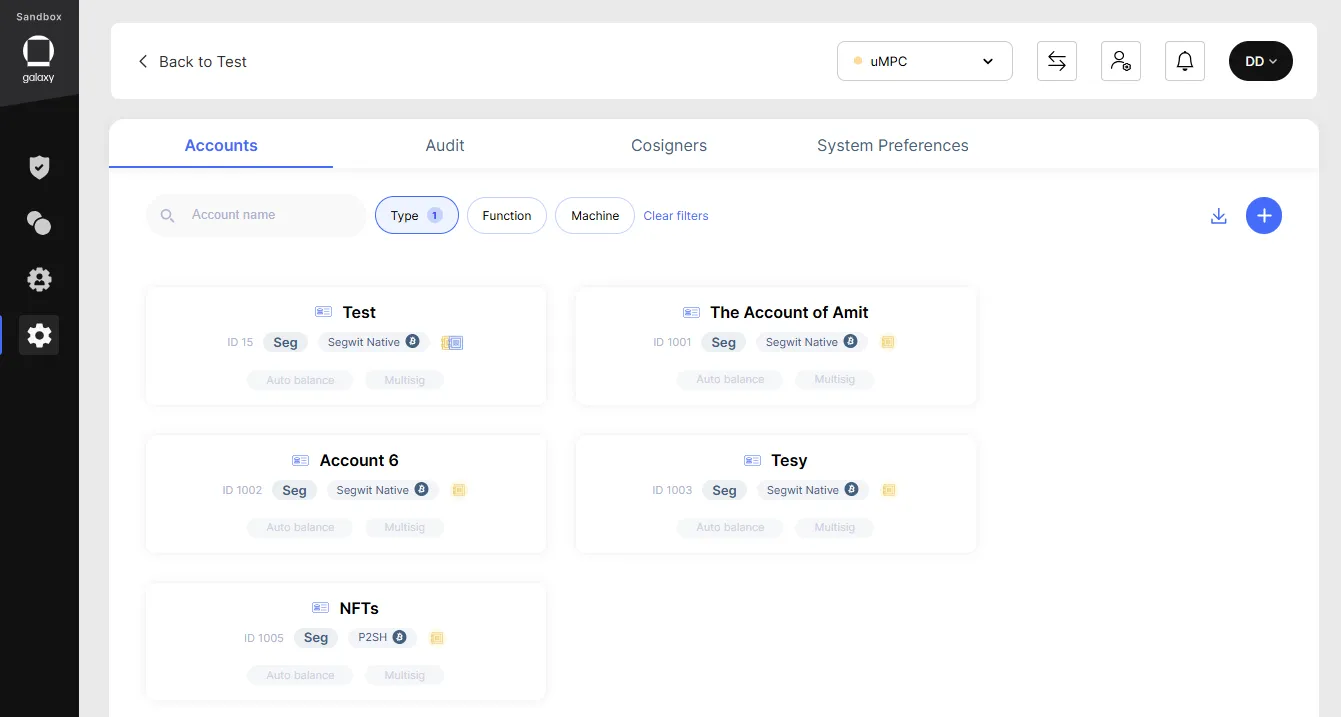Open the overlapping circles icon in sidebar
Image resolution: width=1341 pixels, height=717 pixels.
coord(39,223)
